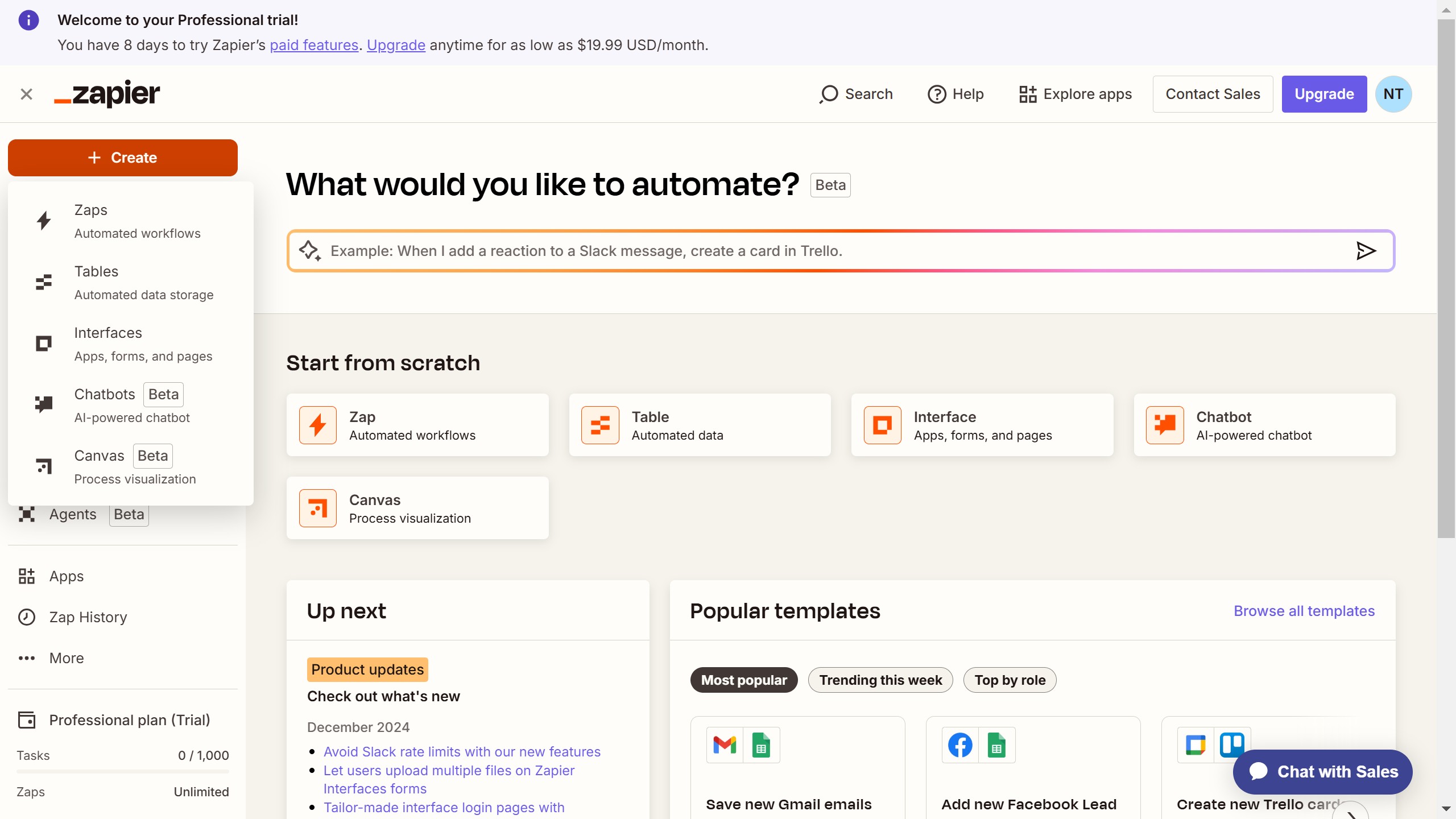Click the Contact Sales button
1456x819 pixels.
coord(1213,94)
